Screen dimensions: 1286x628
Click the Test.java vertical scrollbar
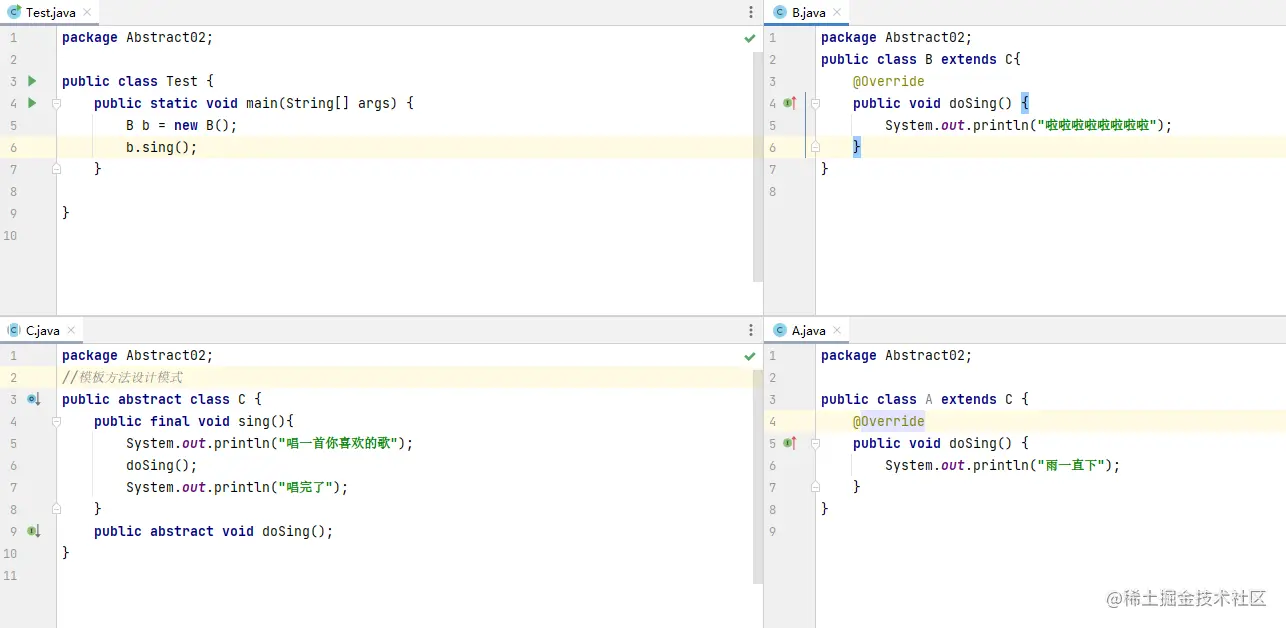(x=758, y=166)
